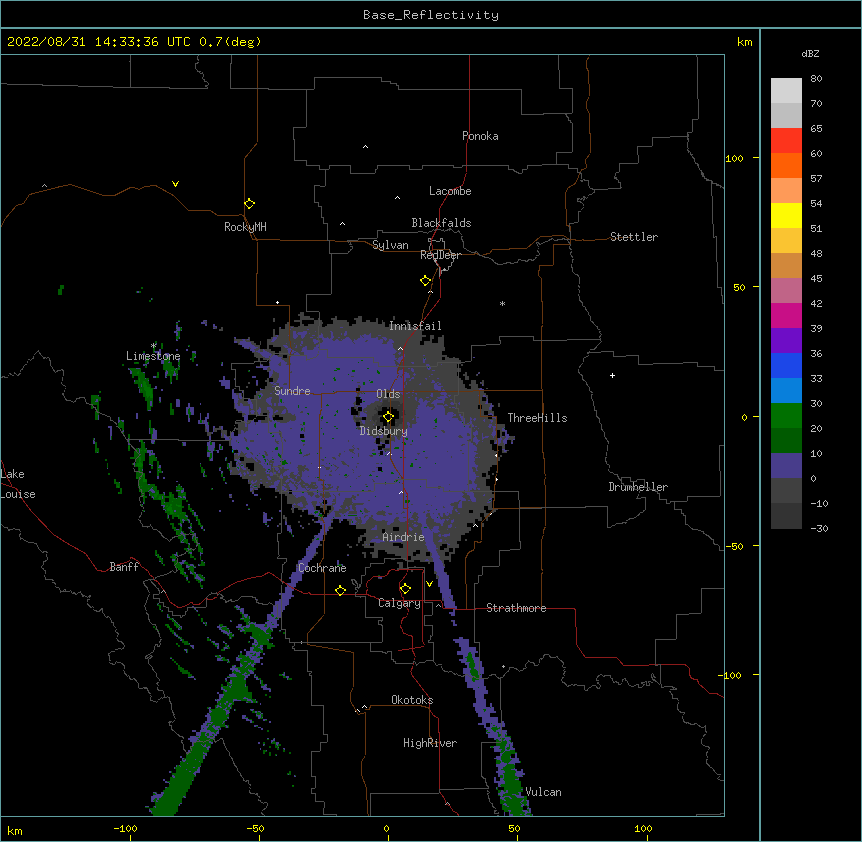Image resolution: width=862 pixels, height=842 pixels.
Task: Click the asterisk marker above Limestone label
Action: 153,346
